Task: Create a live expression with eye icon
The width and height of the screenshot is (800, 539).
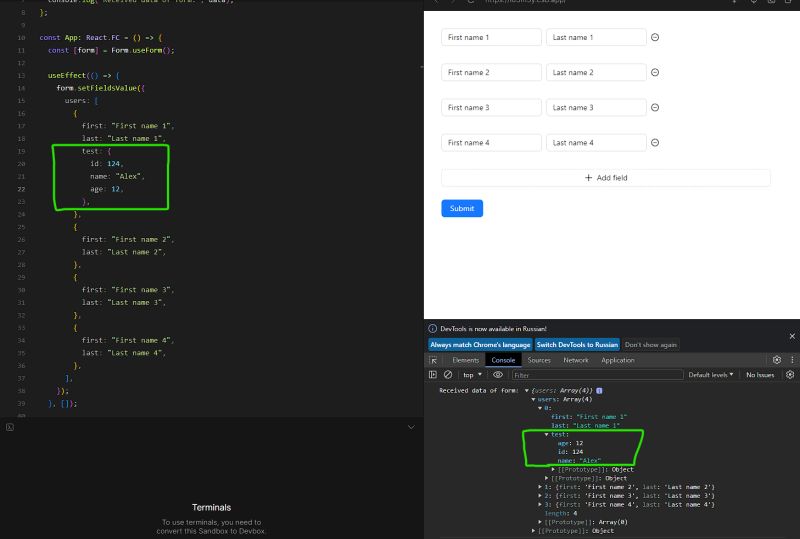Action: (497, 375)
